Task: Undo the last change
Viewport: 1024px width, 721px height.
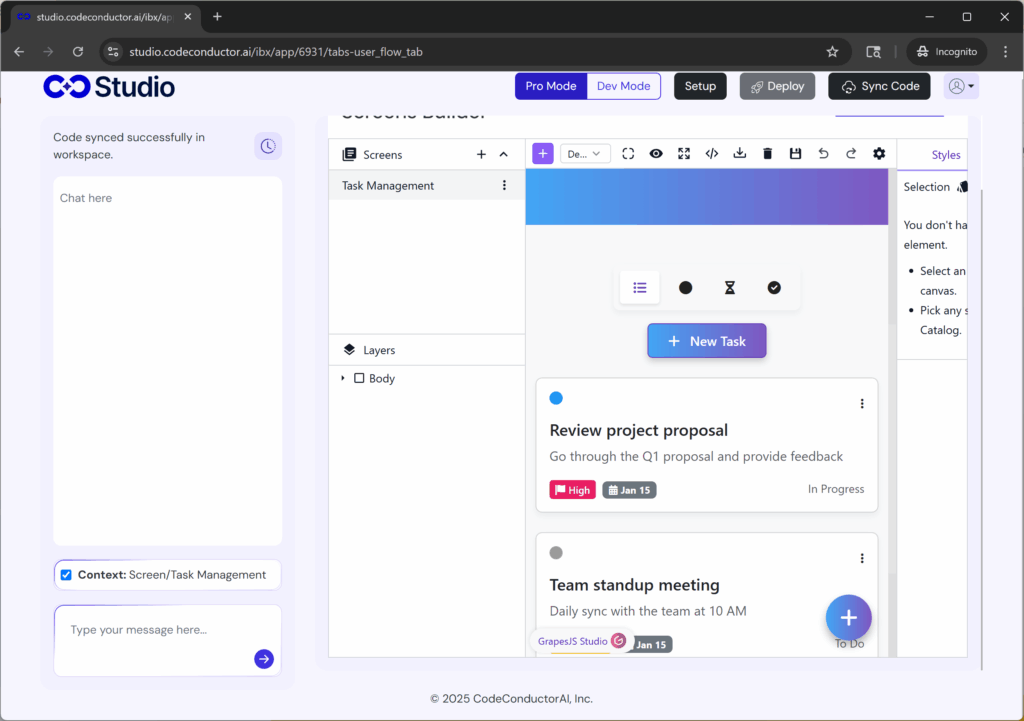Action: (821, 153)
